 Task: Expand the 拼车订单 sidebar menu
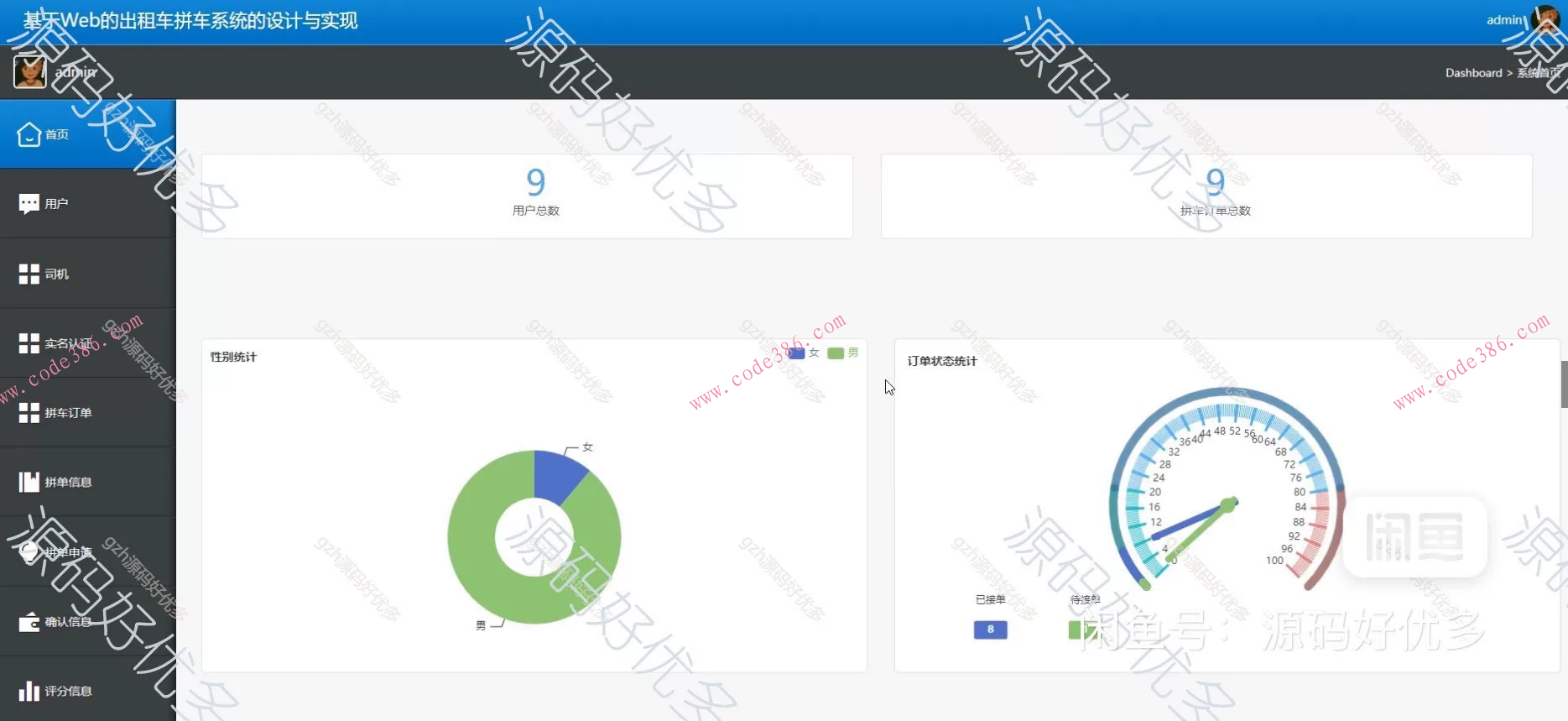pos(88,412)
